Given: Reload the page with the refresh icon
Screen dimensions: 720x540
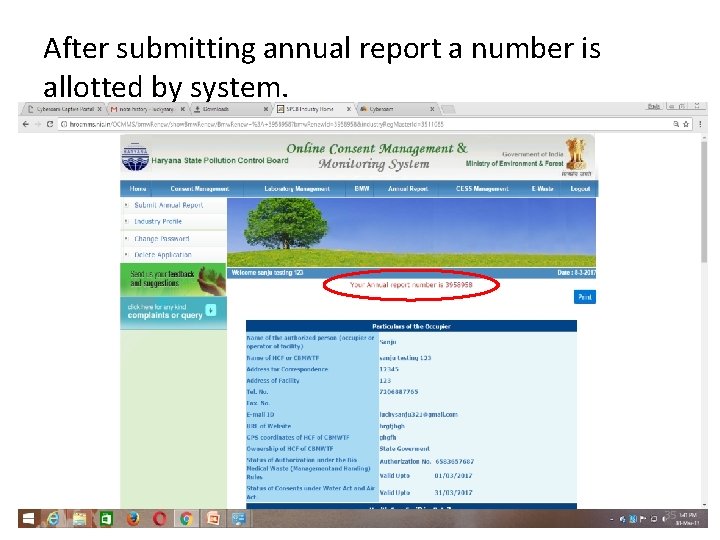Looking at the screenshot, I should [x=50, y=124].
